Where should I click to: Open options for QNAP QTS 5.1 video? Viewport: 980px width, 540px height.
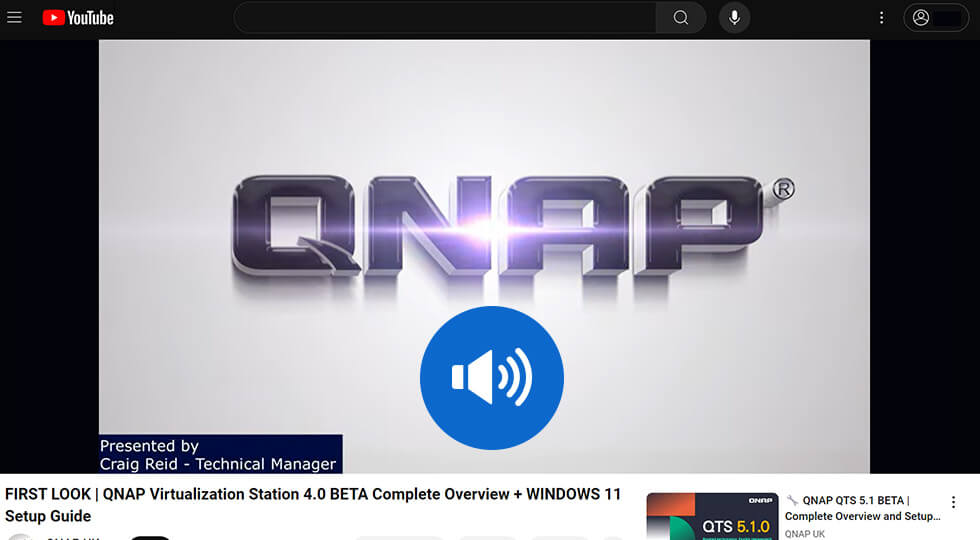coord(953,502)
